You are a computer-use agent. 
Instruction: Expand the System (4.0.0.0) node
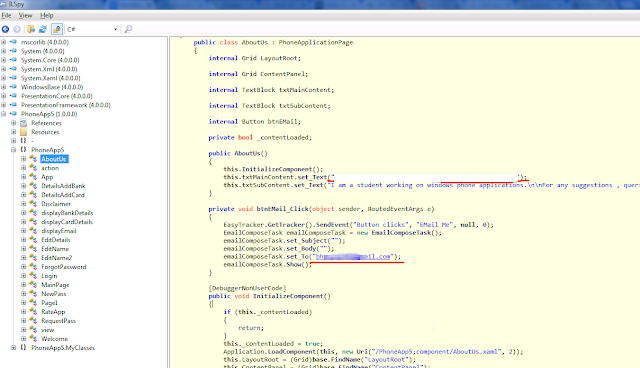click(x=4, y=51)
